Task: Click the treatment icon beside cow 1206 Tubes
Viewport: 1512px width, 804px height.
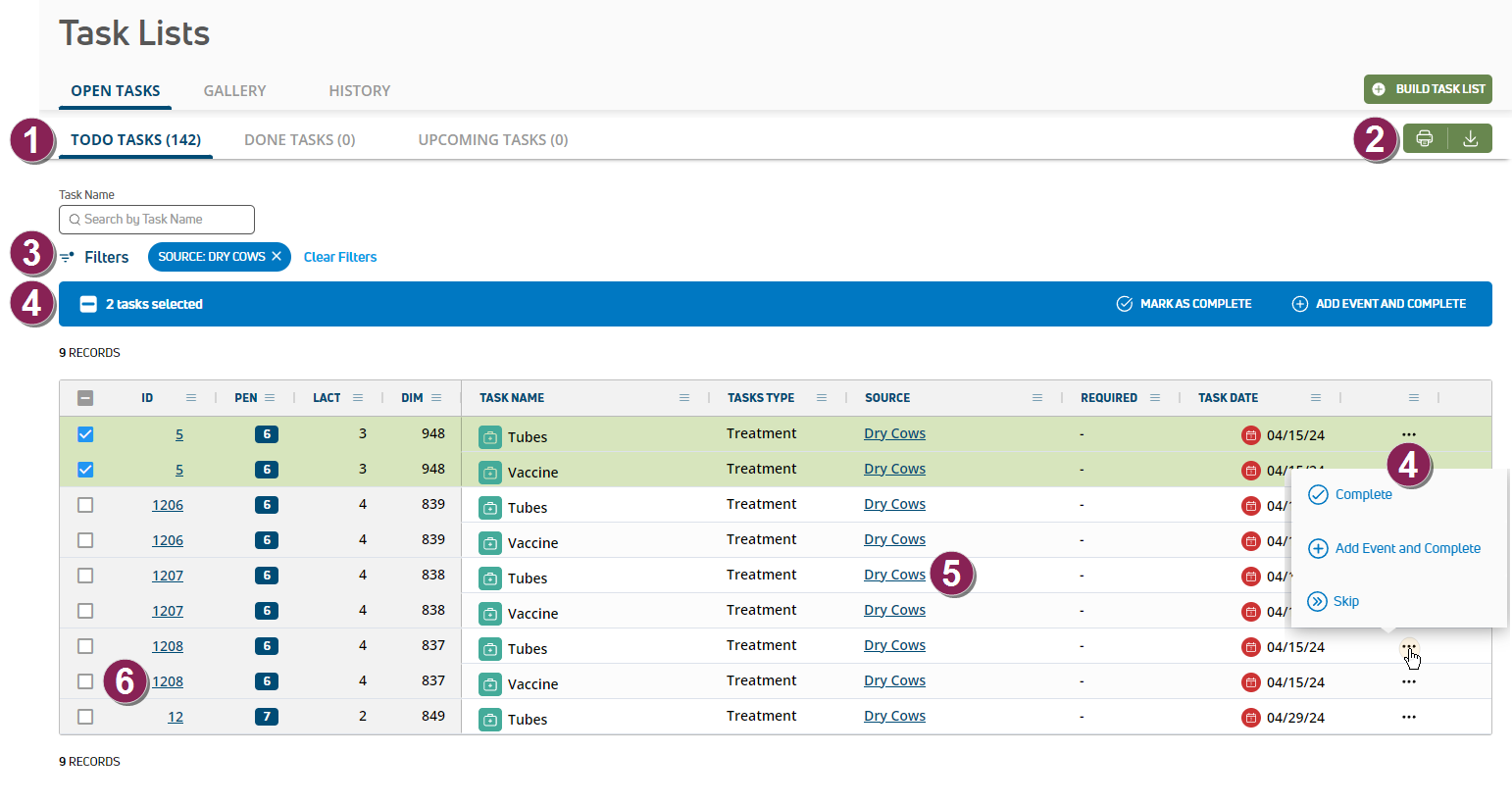Action: click(x=489, y=508)
